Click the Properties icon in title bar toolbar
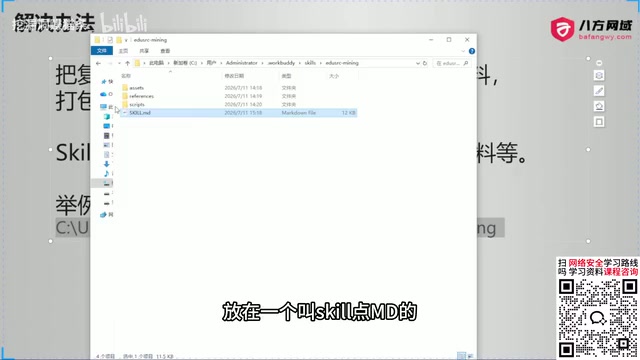Screen dimensions: 640x360 tap(110, 40)
